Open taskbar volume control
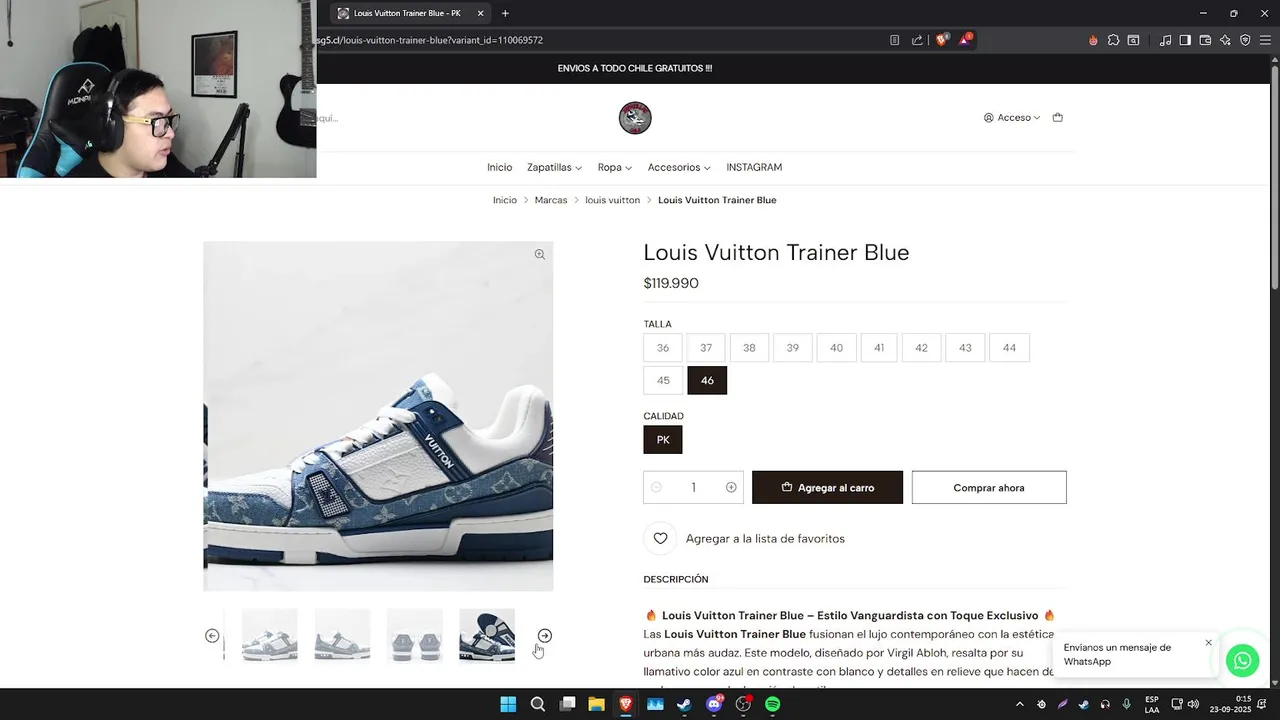The height and width of the screenshot is (720, 1280). pos(1193,704)
